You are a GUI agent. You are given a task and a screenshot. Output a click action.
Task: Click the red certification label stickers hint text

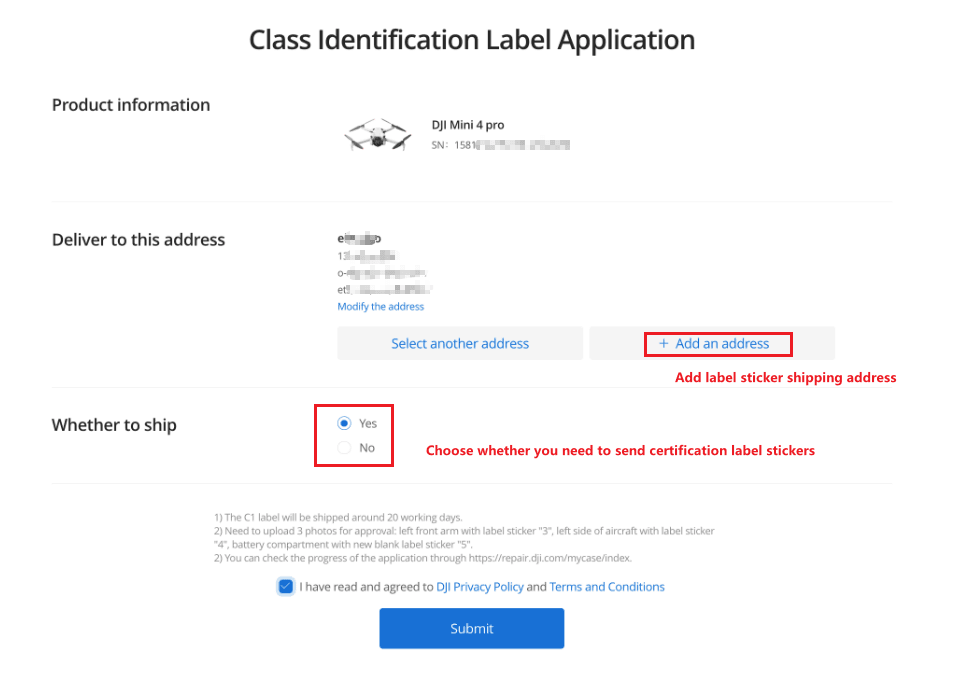pos(620,451)
